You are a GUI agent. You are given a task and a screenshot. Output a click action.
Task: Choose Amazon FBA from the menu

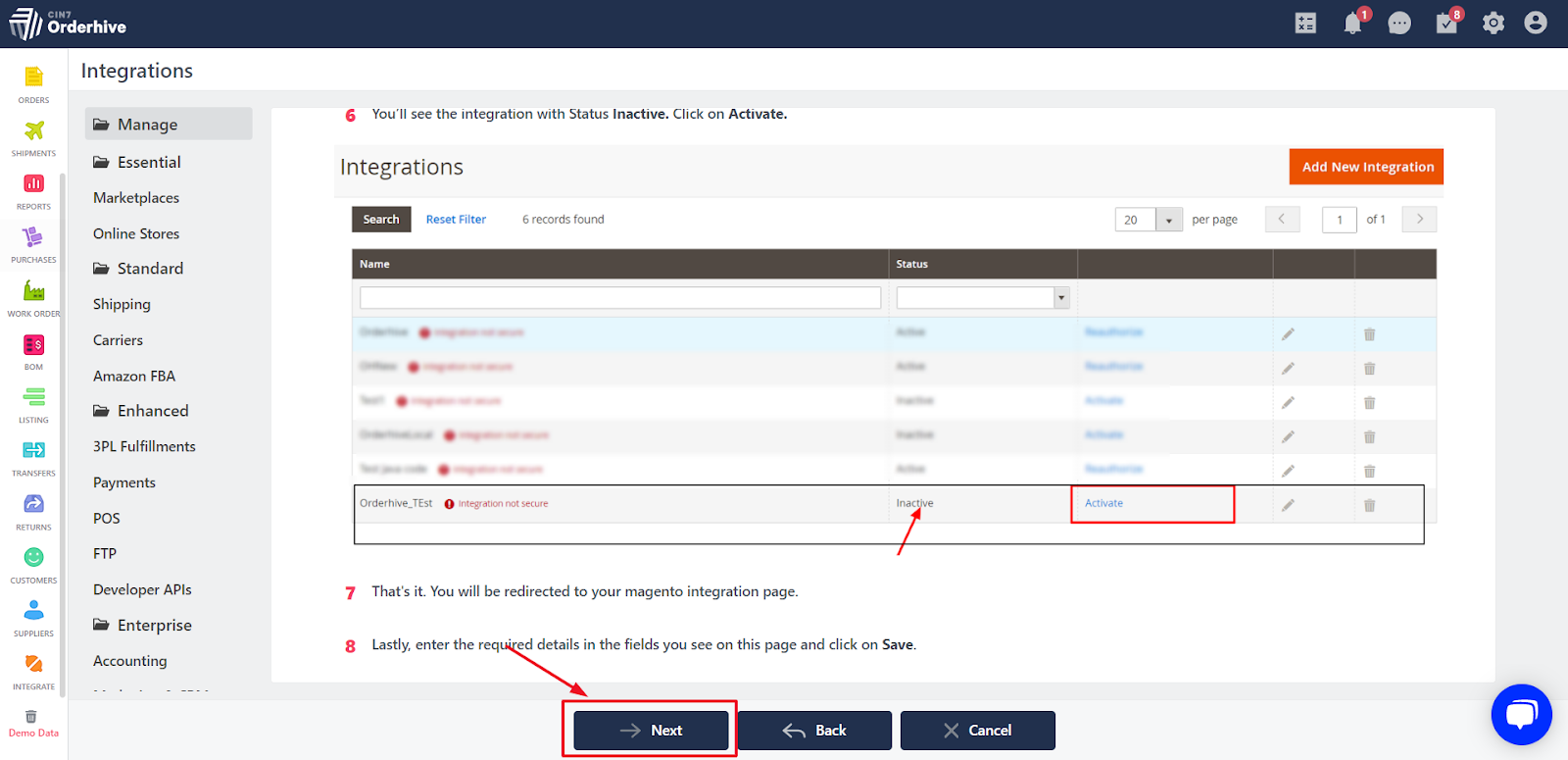click(134, 376)
